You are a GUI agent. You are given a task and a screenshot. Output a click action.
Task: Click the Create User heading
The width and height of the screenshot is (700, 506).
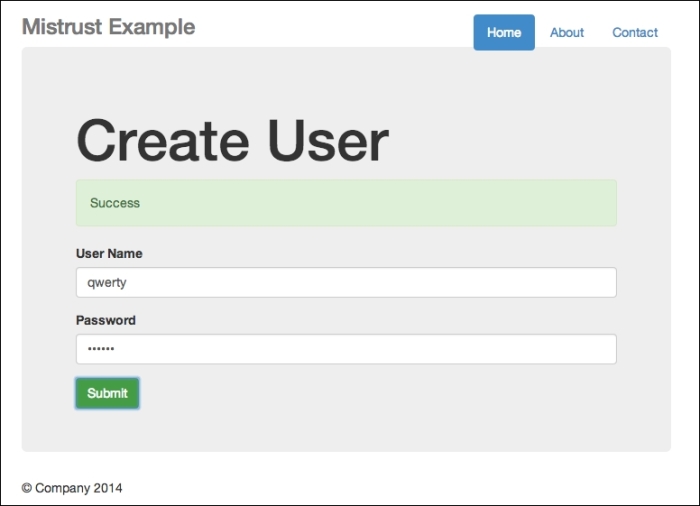tap(232, 141)
